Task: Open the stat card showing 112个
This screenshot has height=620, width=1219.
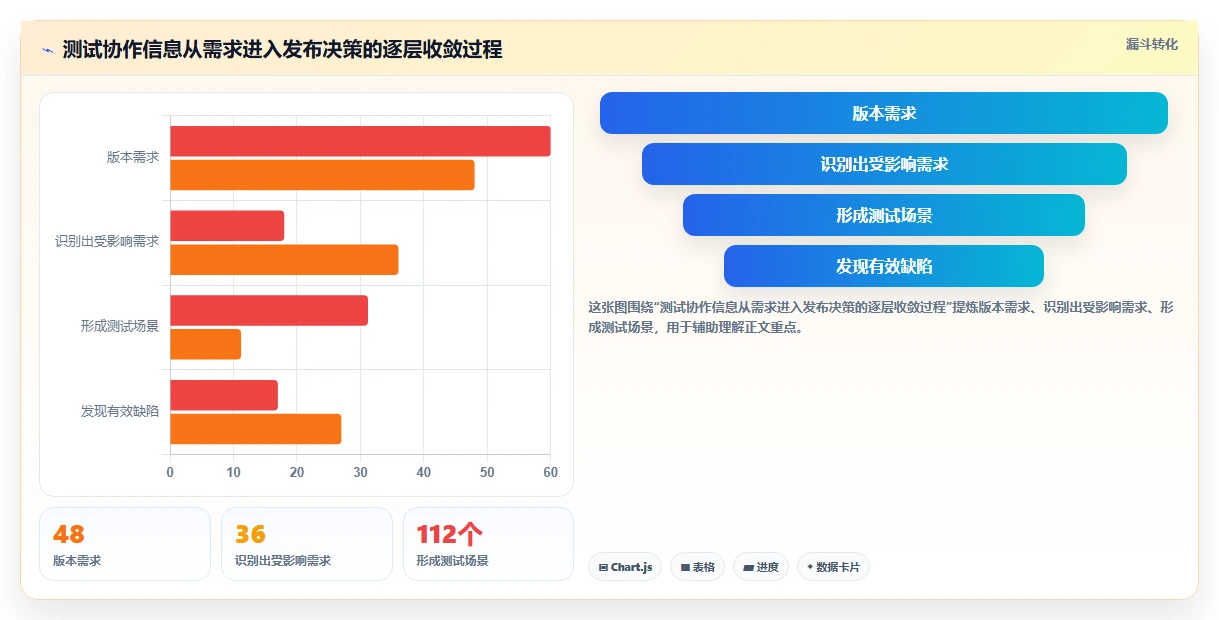Action: coord(488,544)
